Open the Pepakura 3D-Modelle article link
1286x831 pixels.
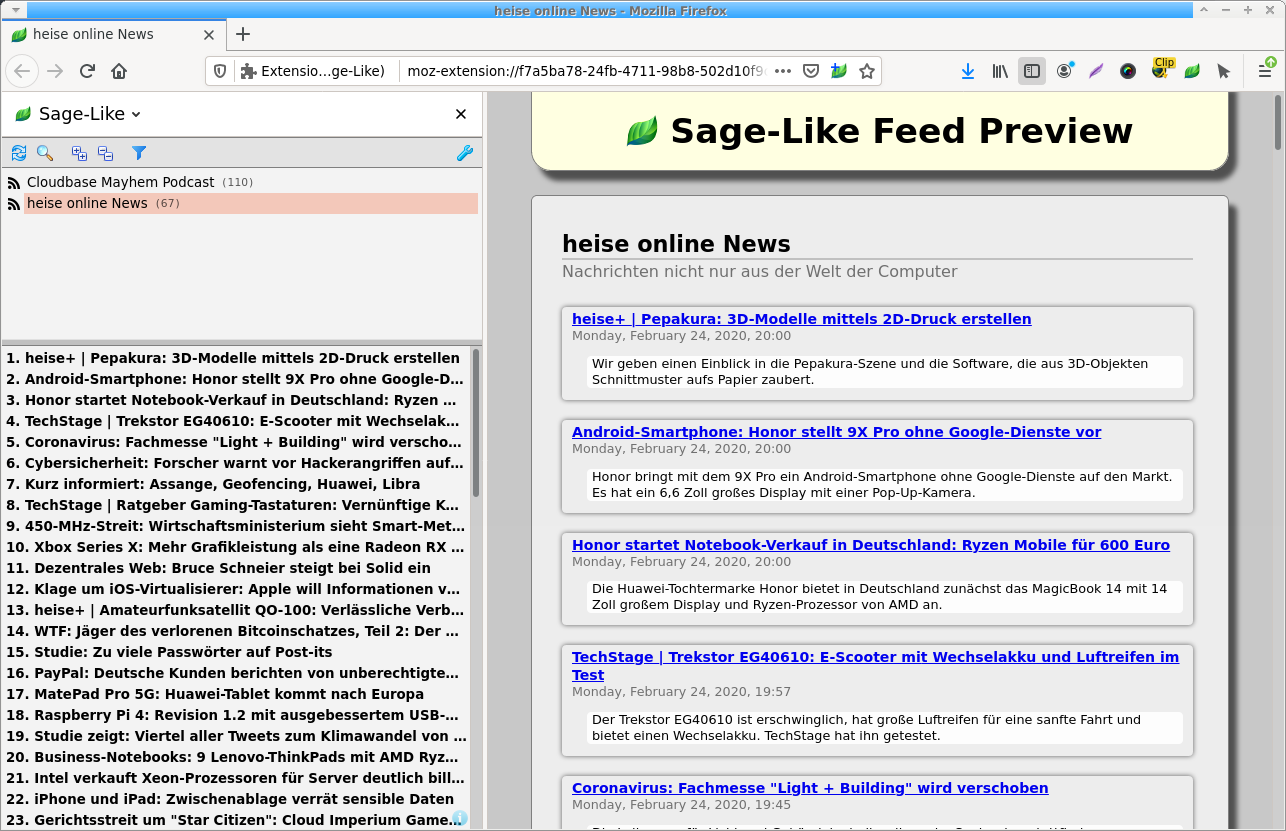[801, 319]
